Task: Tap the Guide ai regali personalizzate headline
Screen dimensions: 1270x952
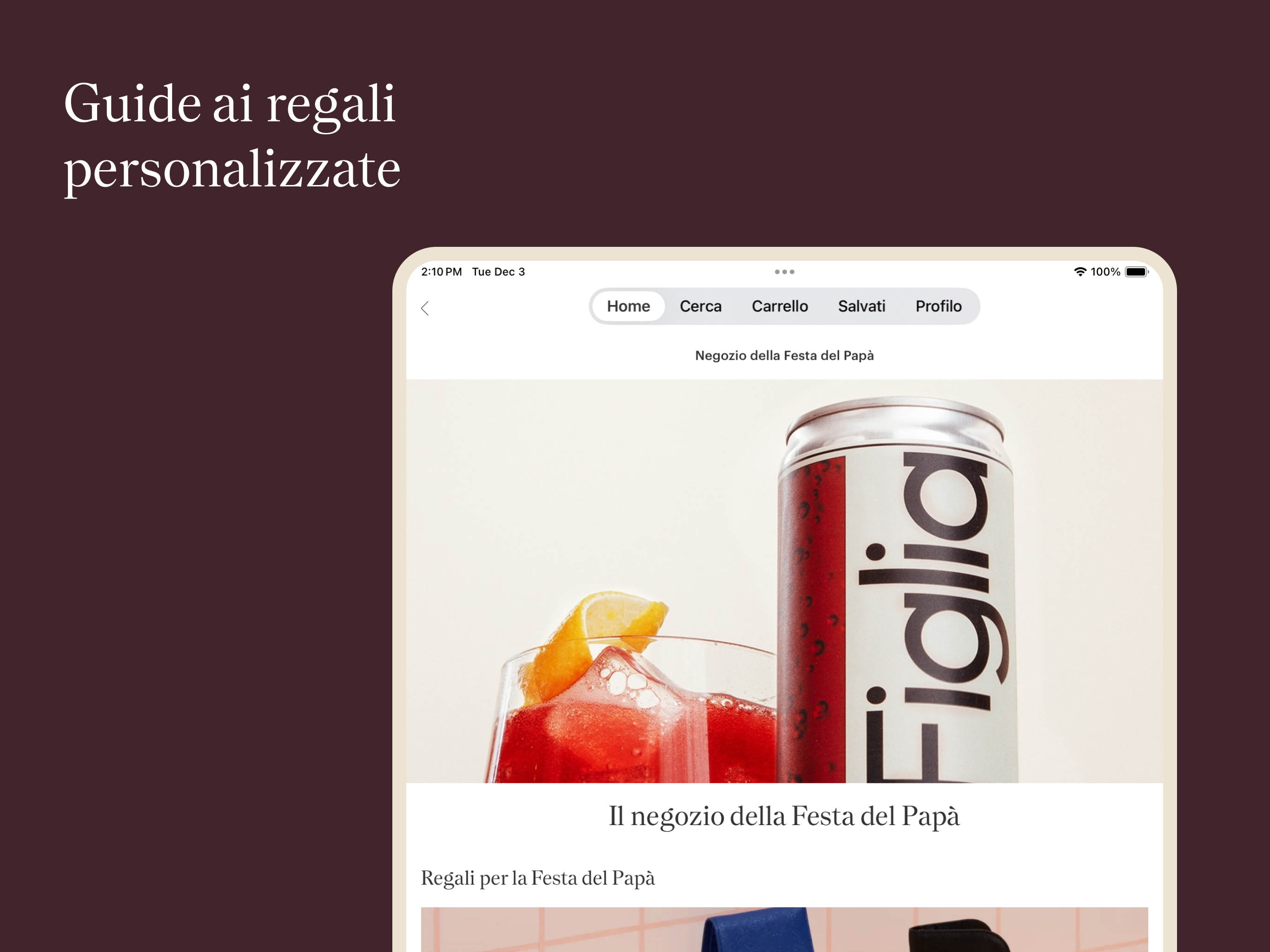Action: pos(232,137)
